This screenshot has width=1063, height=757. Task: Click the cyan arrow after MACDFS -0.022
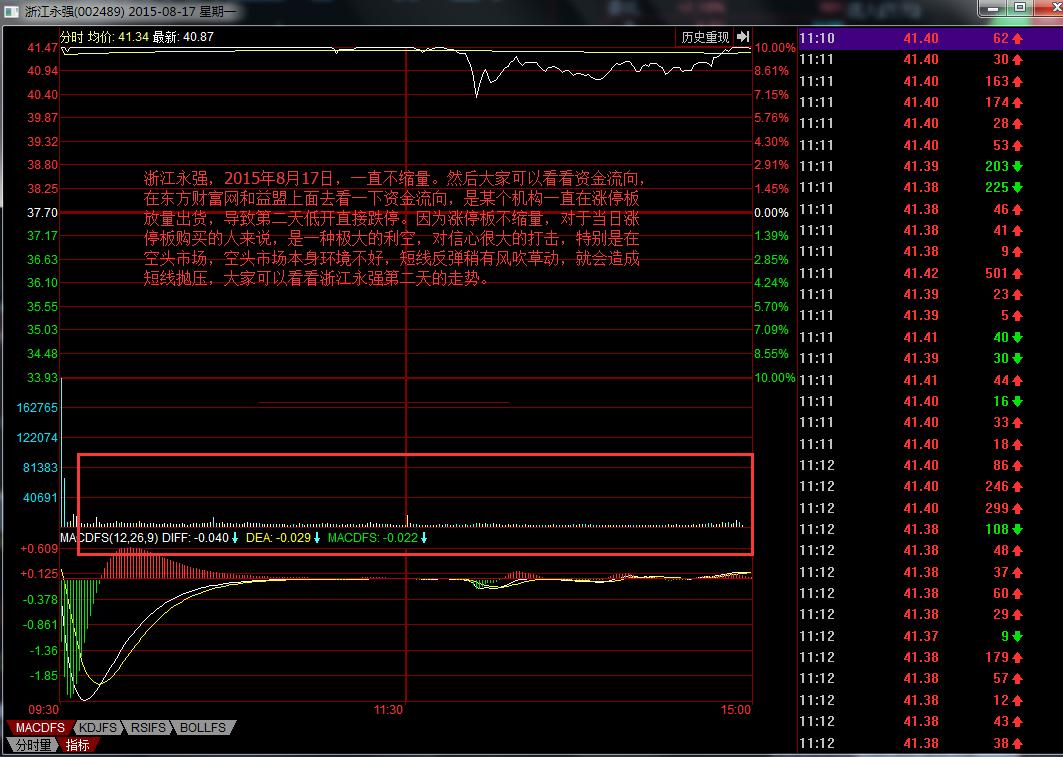tap(423, 538)
